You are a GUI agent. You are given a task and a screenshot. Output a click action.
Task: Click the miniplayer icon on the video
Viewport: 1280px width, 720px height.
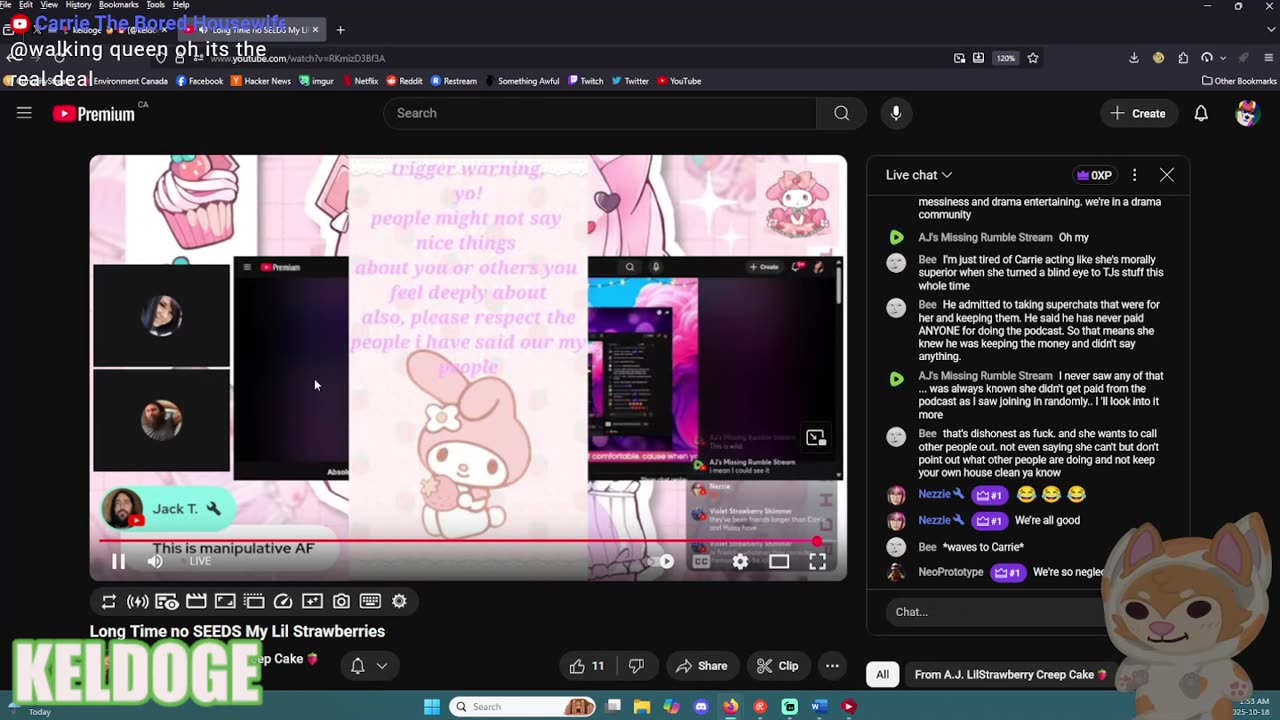(x=816, y=438)
